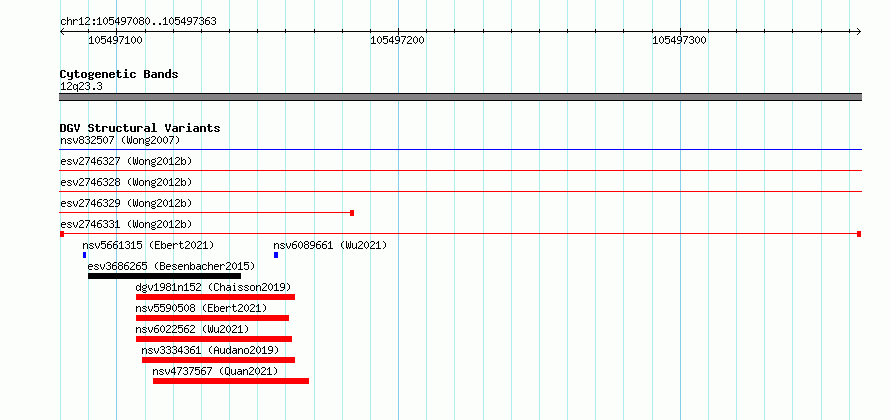This screenshot has width=890, height=420.
Task: Open variant nsv5590508 (Ebert2021) label
Action: 201,308
